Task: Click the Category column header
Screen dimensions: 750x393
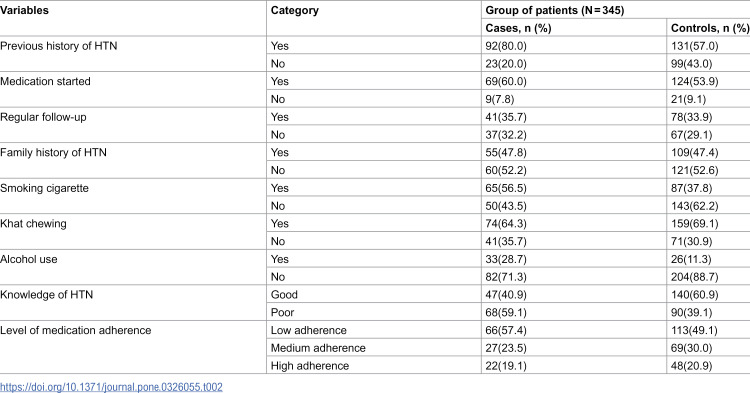Action: 295,11
